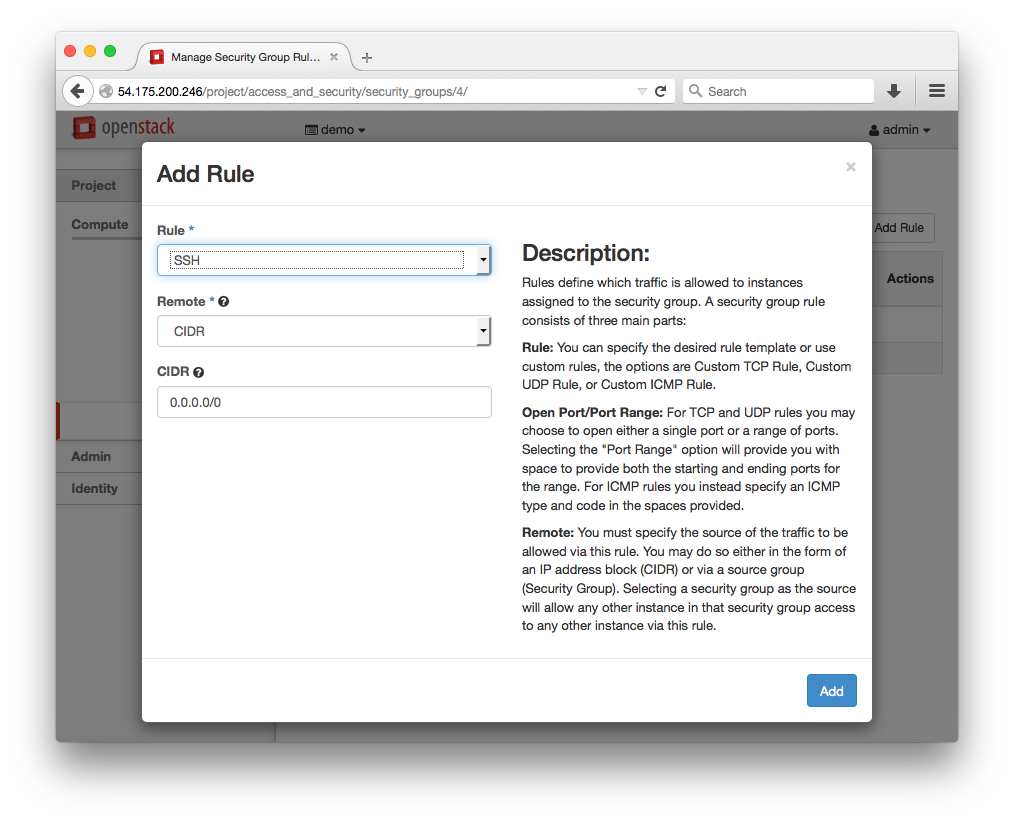Click the browser back arrow button
Image resolution: width=1014 pixels, height=822 pixels.
[x=77, y=91]
